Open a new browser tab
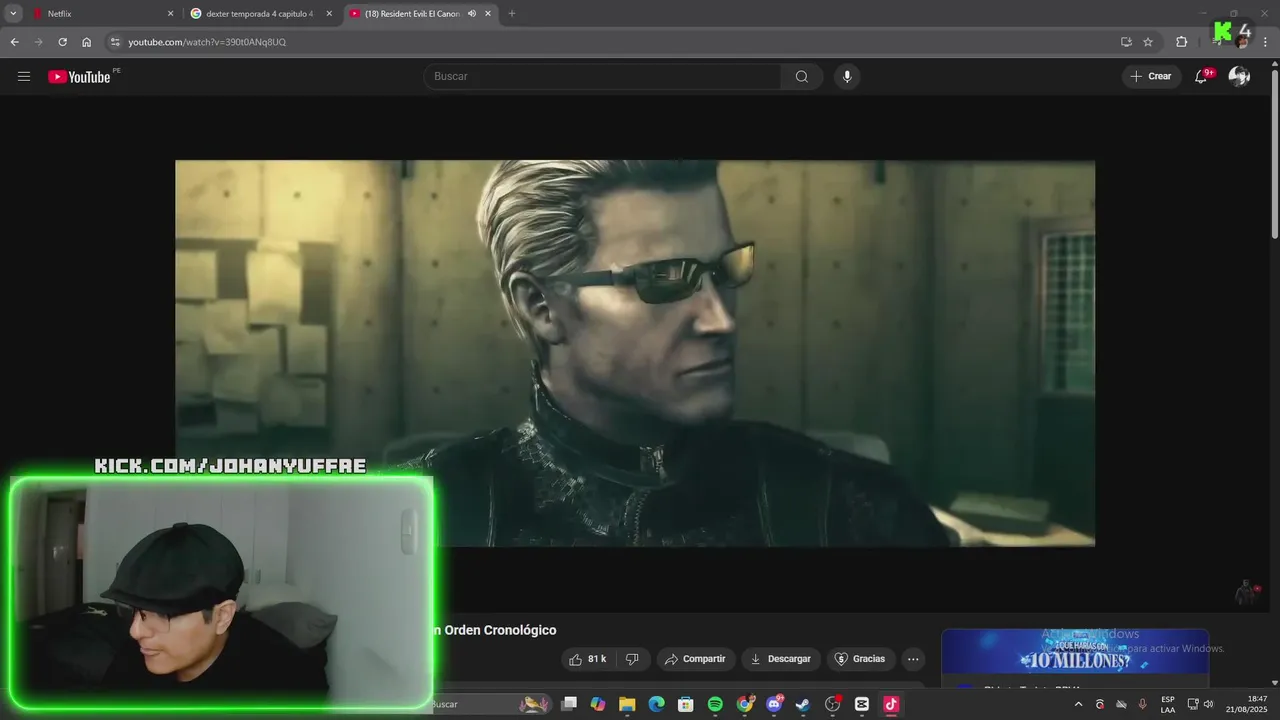Image resolution: width=1280 pixels, height=720 pixels. coord(512,14)
